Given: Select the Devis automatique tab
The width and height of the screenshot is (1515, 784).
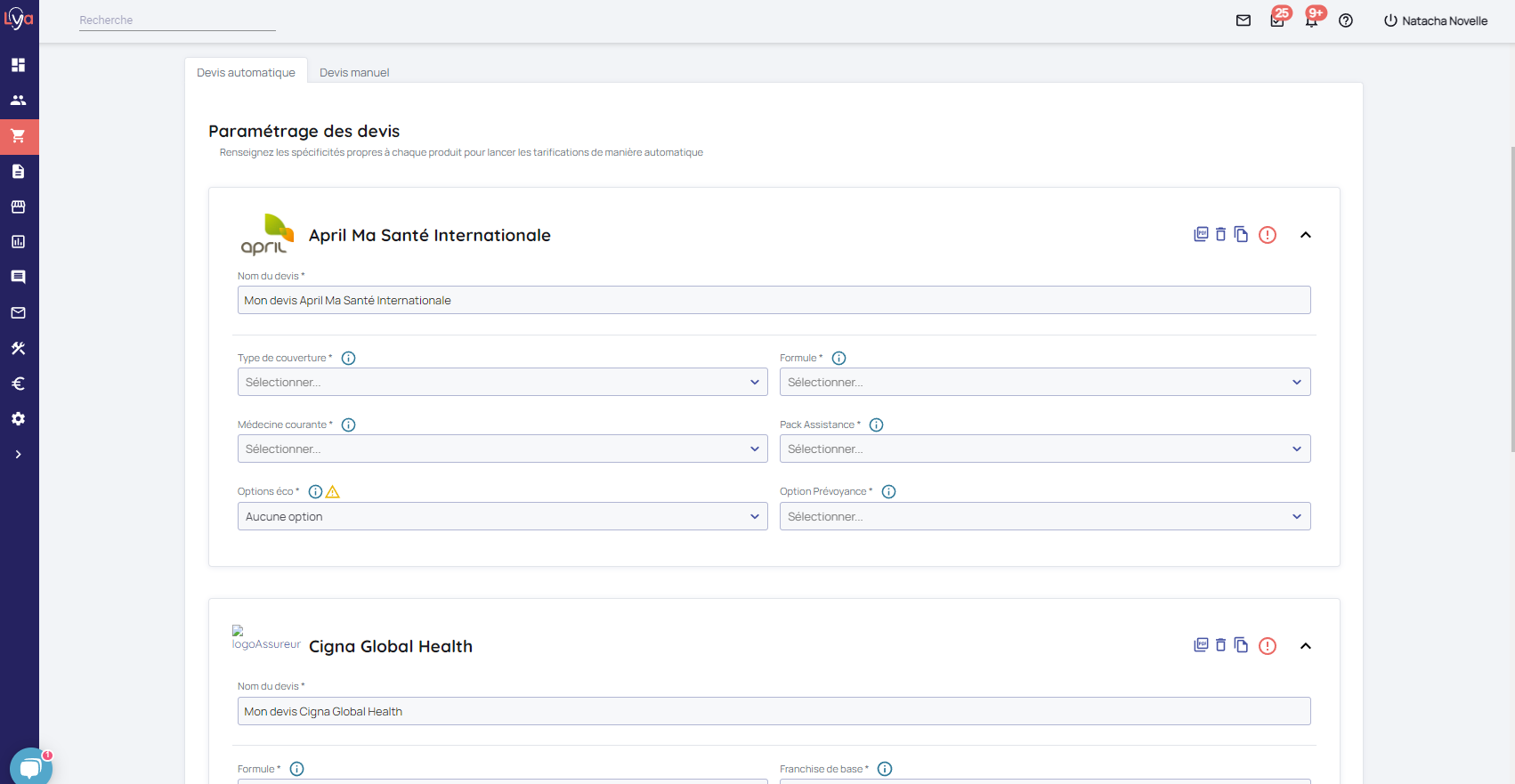Looking at the screenshot, I should [x=246, y=73].
